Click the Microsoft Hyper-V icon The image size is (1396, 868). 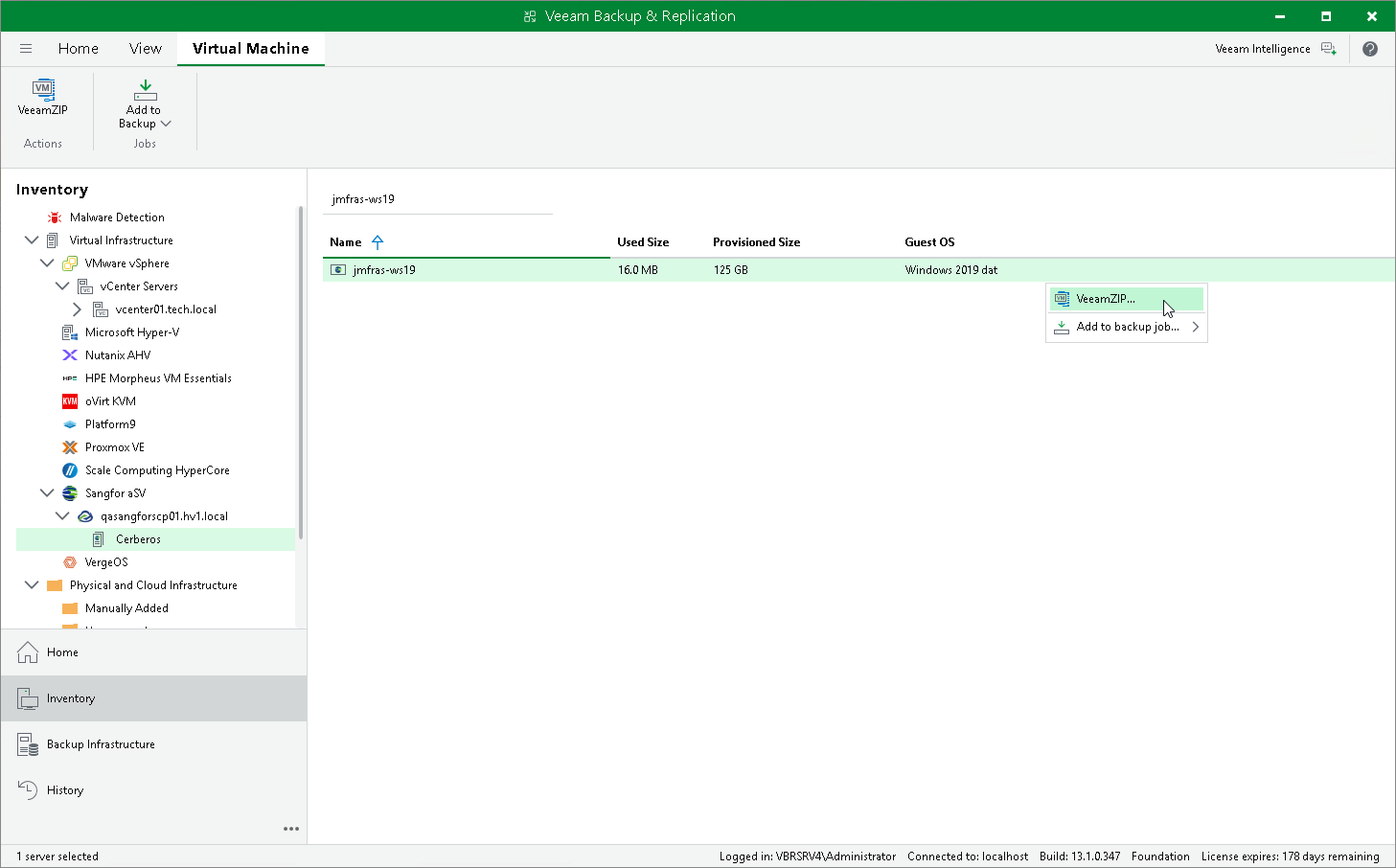[70, 332]
